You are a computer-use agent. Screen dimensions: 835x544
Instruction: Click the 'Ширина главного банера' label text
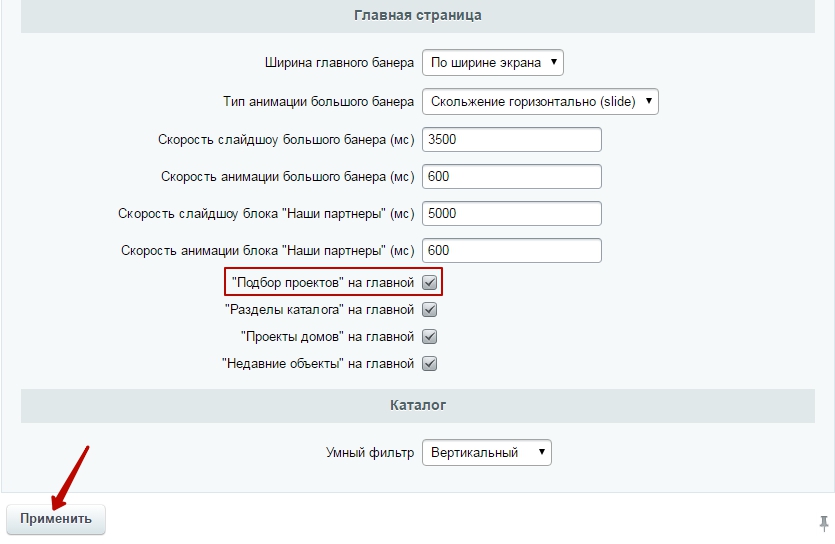point(338,63)
